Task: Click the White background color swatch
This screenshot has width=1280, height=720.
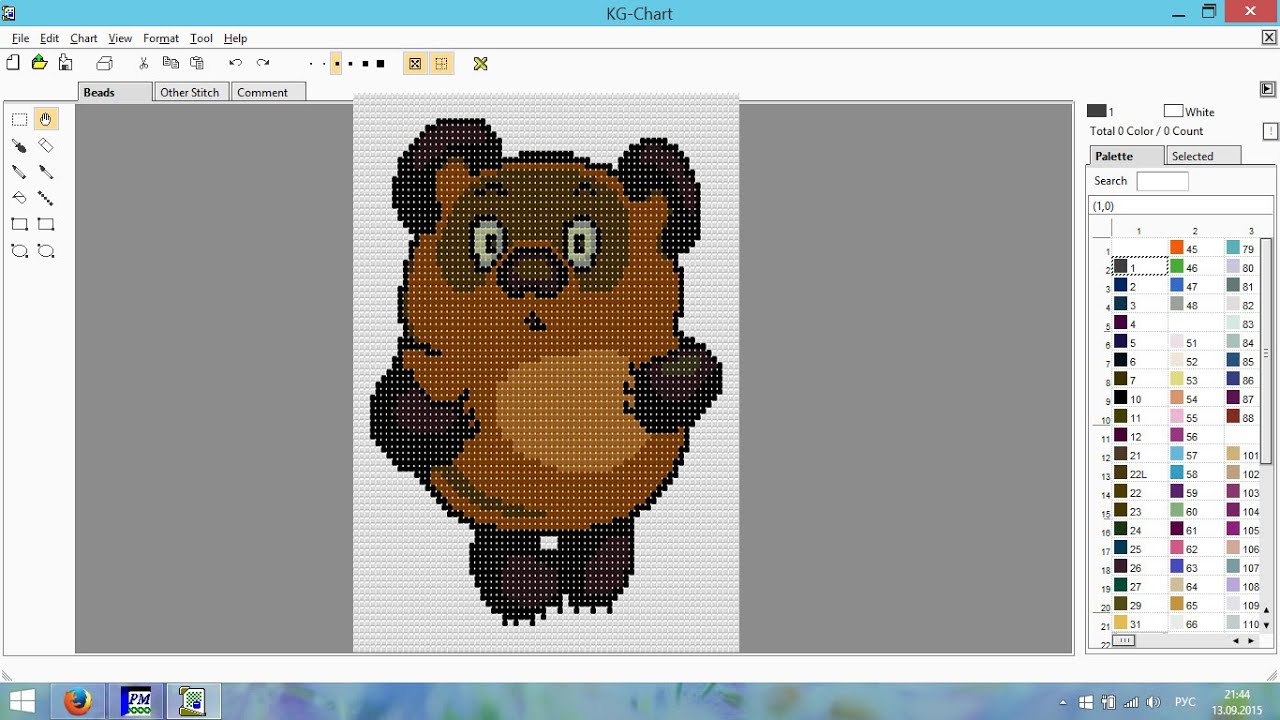Action: 1173,111
